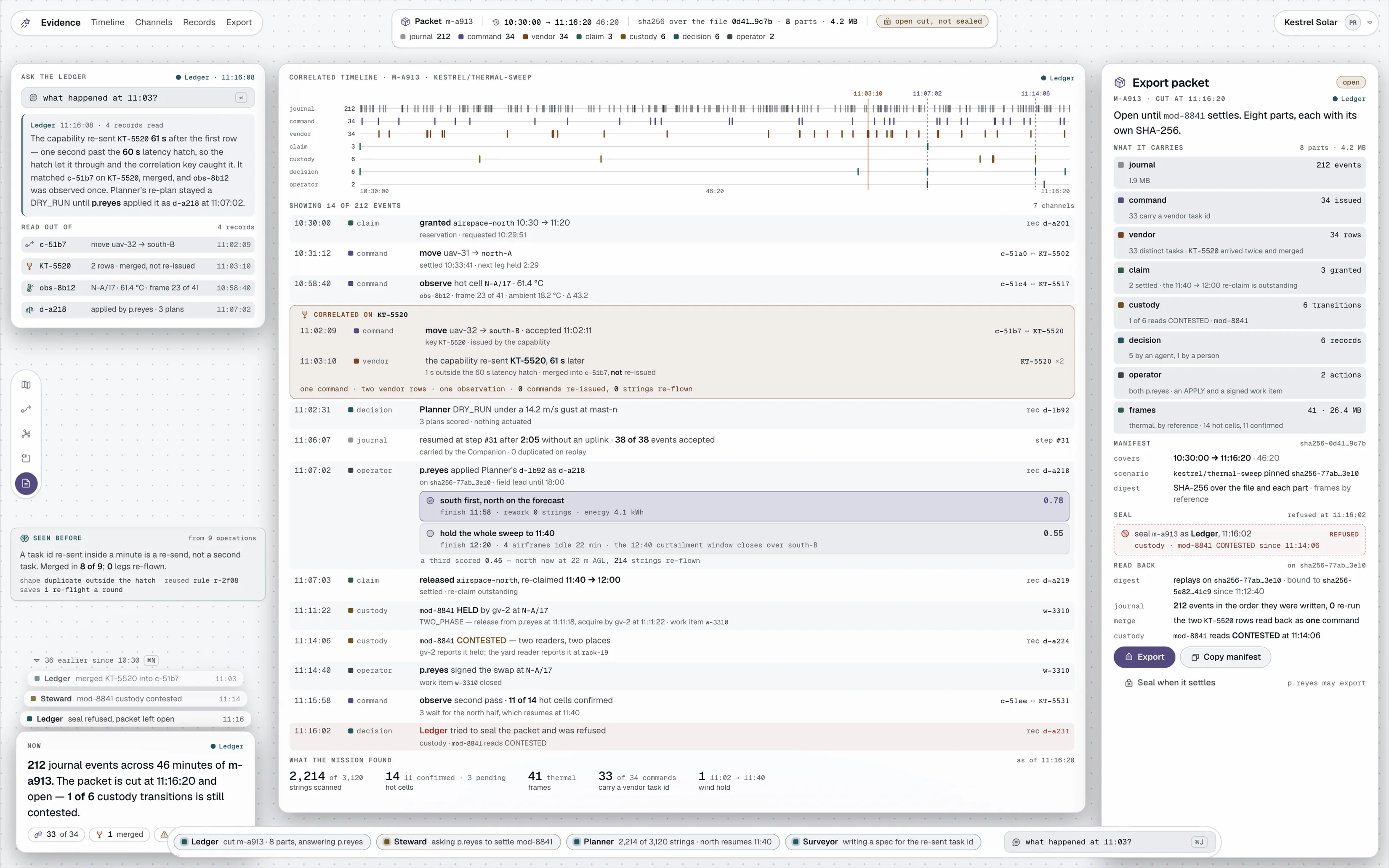Click the 11:14:06 timeline marker

pos(1035,93)
